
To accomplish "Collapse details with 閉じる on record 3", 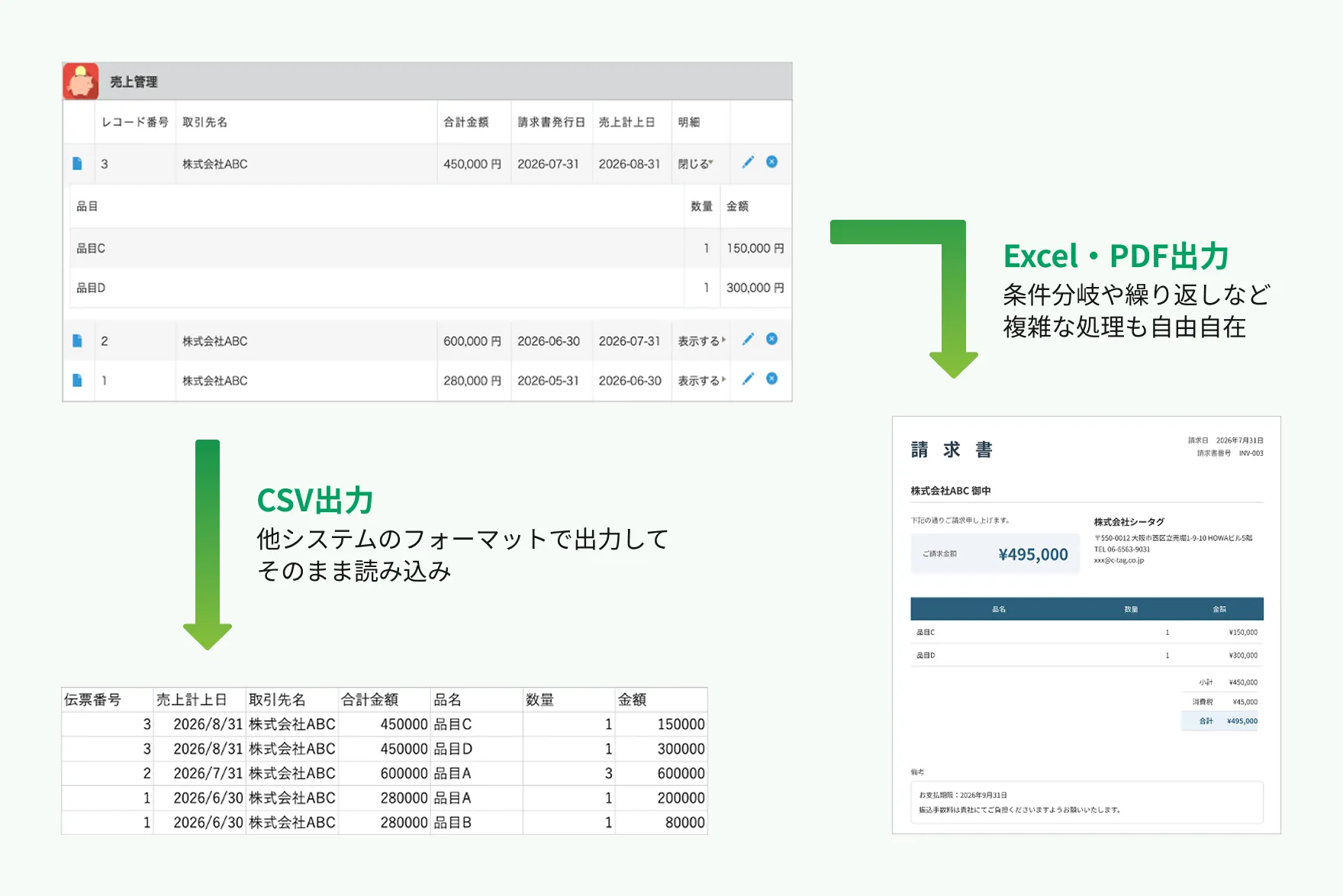I will click(696, 164).
